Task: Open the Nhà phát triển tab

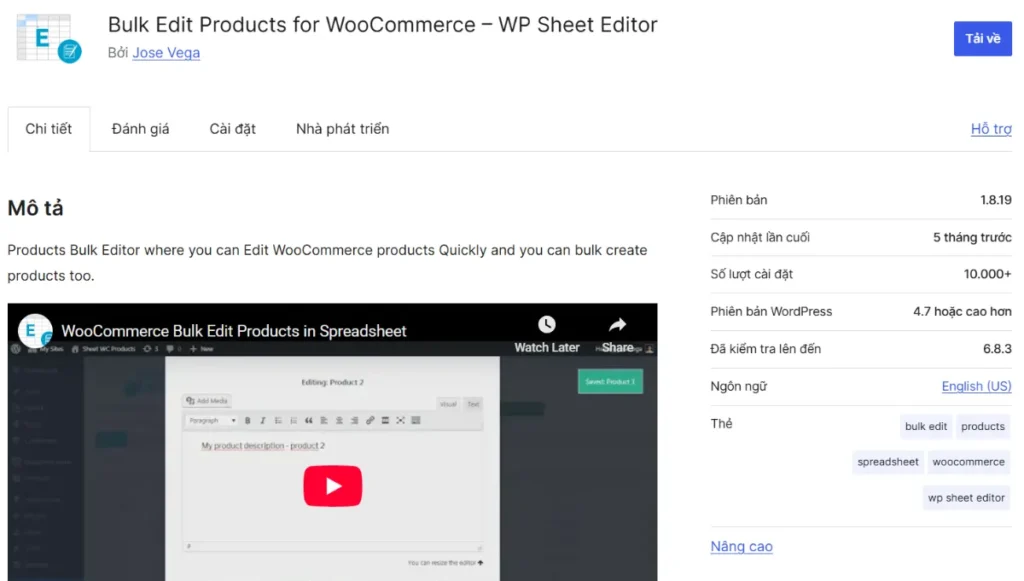Action: pyautogui.click(x=342, y=129)
